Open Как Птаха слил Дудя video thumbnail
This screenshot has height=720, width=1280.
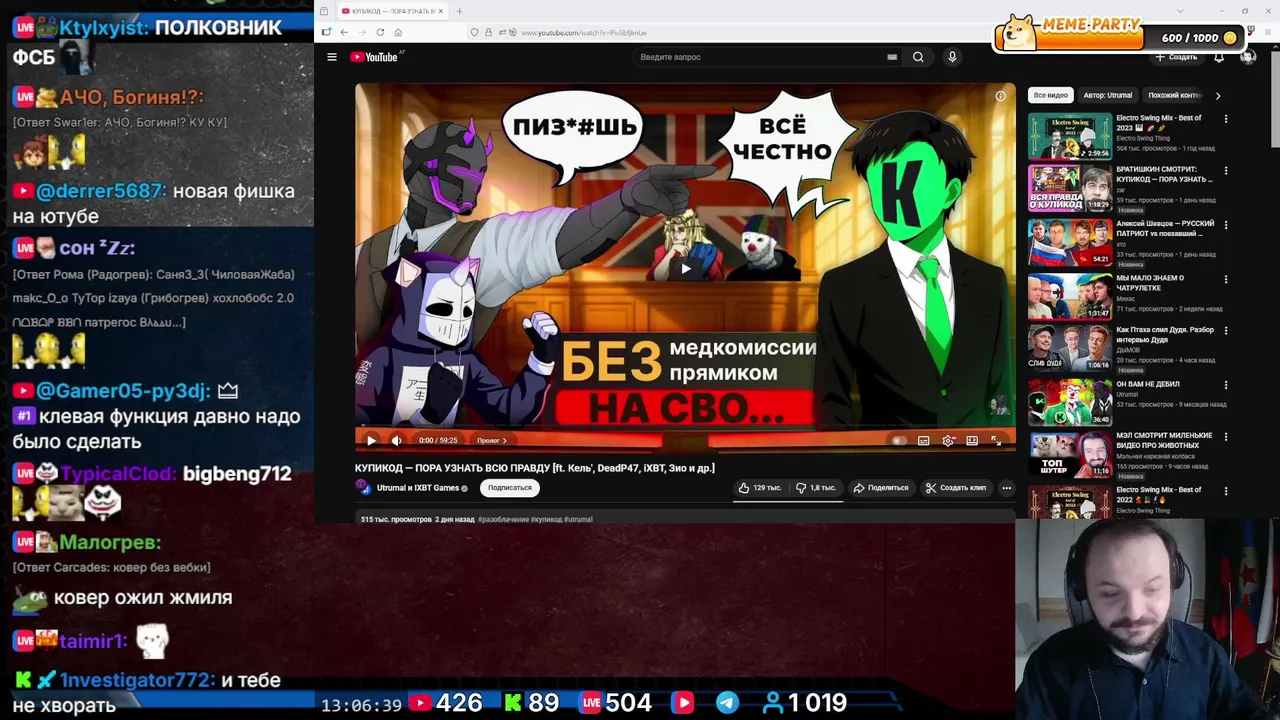click(1070, 348)
